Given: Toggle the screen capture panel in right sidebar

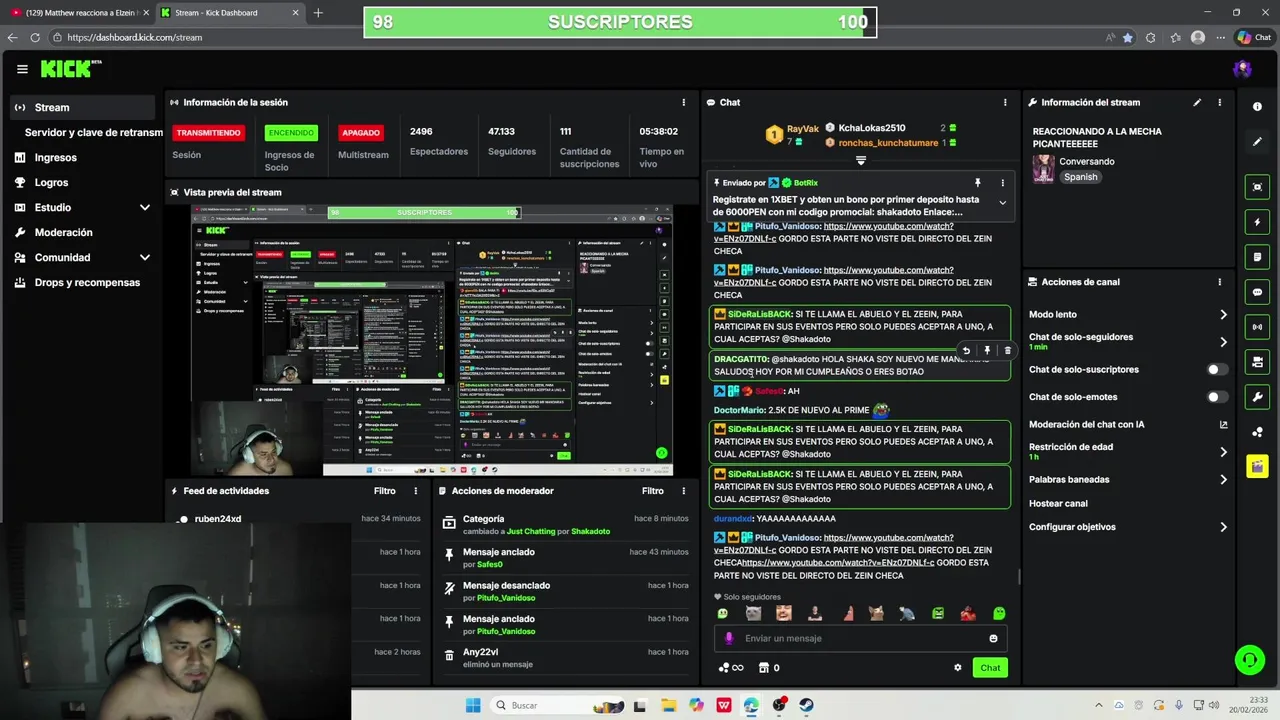Looking at the screenshot, I should tap(1257, 187).
